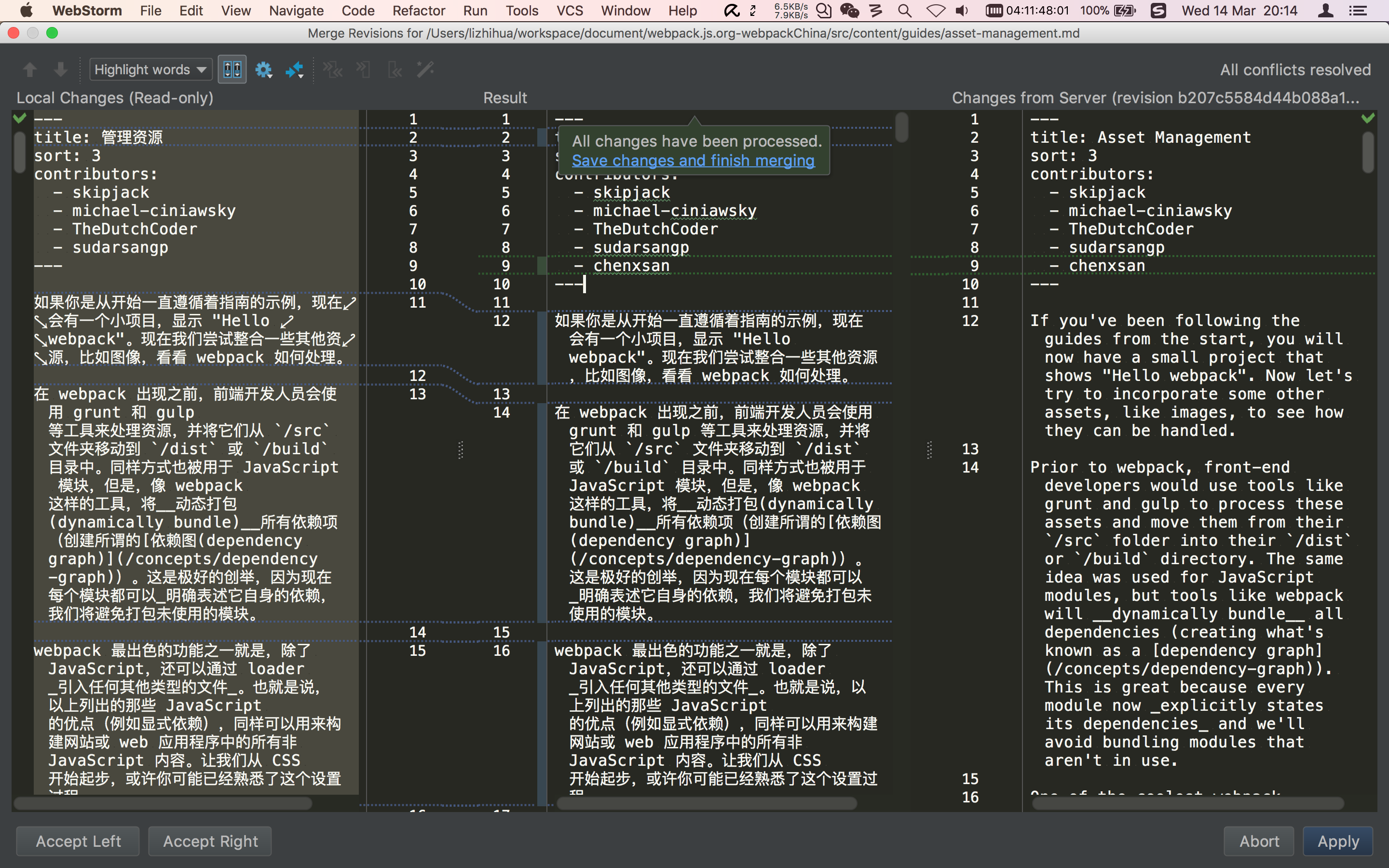Image resolution: width=1389 pixels, height=868 pixels.
Task: Click the Accept Right button
Action: 210,841
